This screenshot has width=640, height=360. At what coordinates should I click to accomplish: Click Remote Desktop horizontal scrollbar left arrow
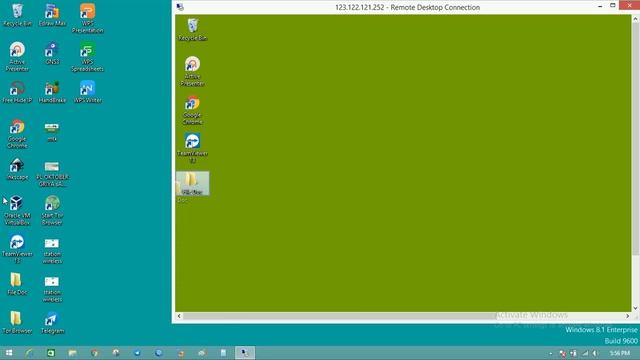(179, 316)
